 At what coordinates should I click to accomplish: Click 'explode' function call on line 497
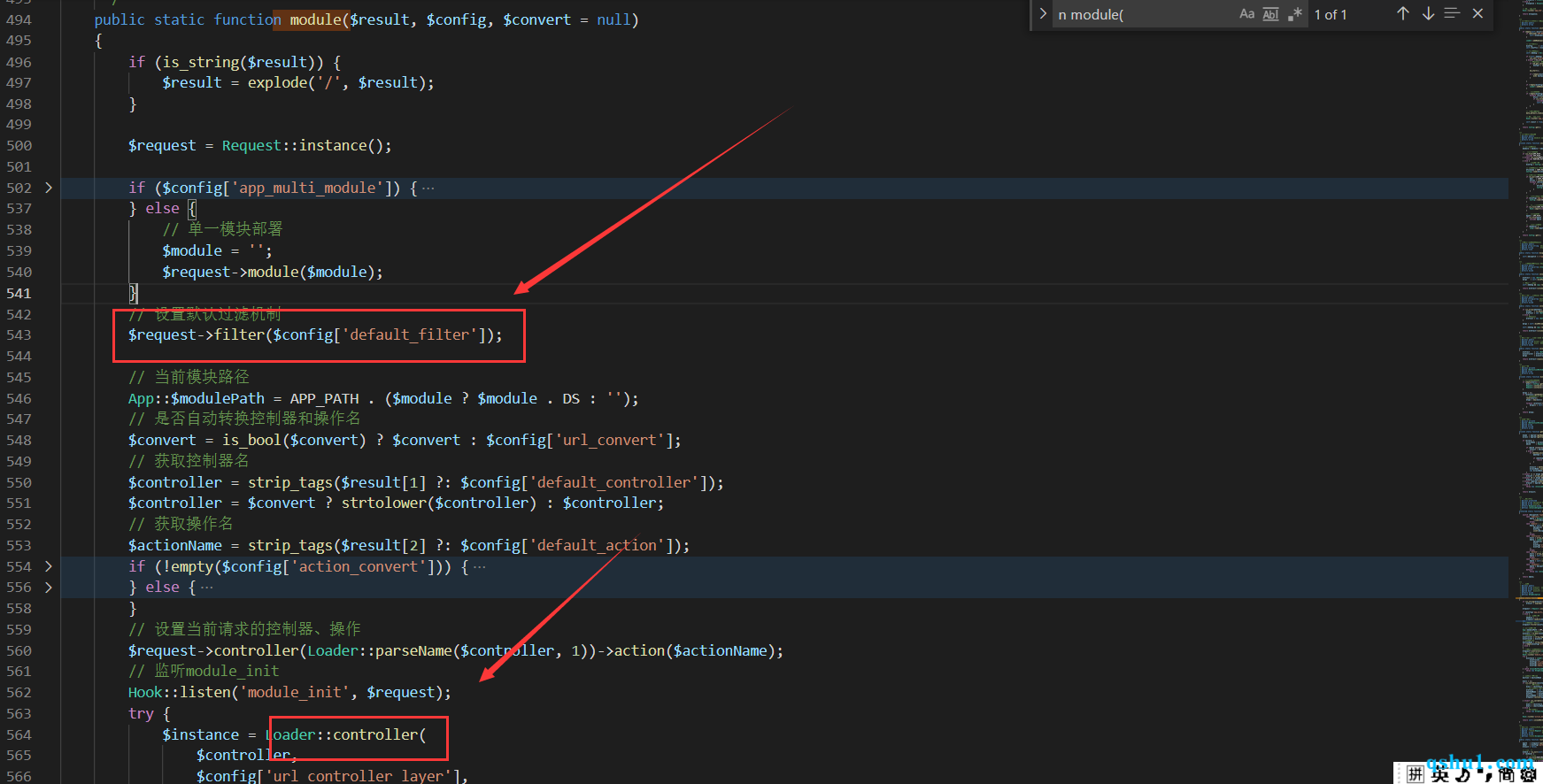click(277, 82)
